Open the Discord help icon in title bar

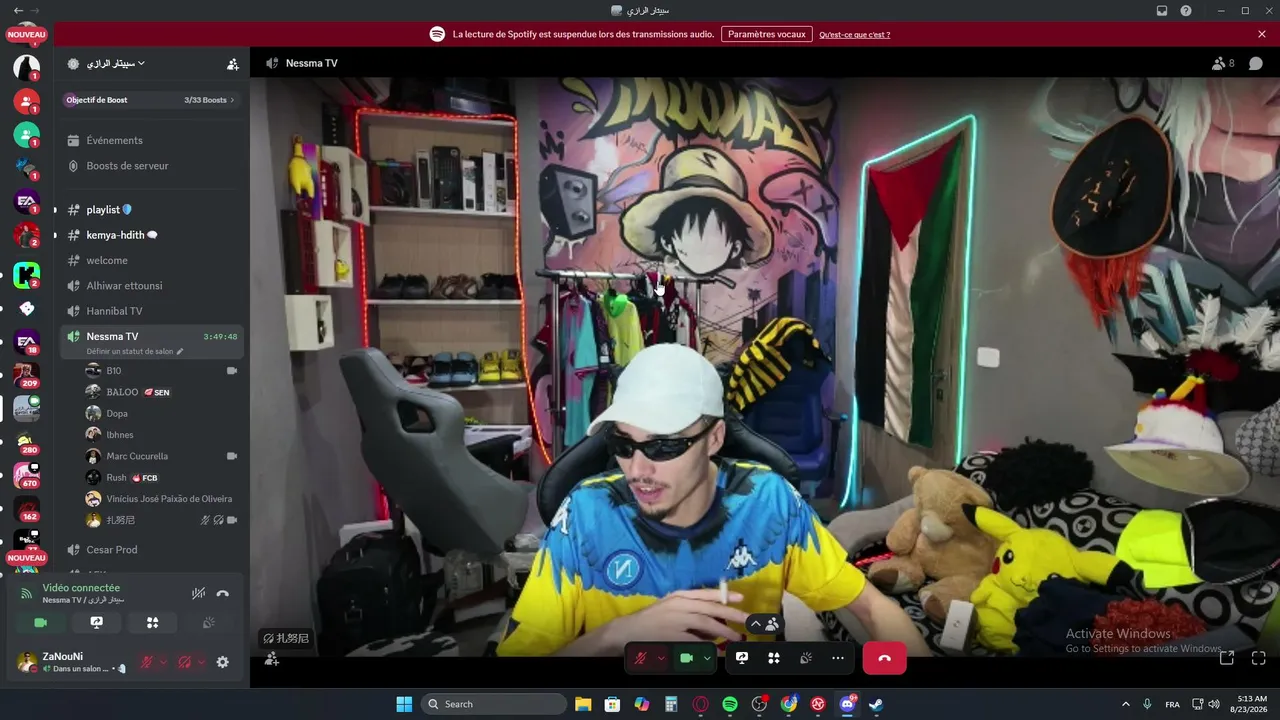[x=1186, y=11]
